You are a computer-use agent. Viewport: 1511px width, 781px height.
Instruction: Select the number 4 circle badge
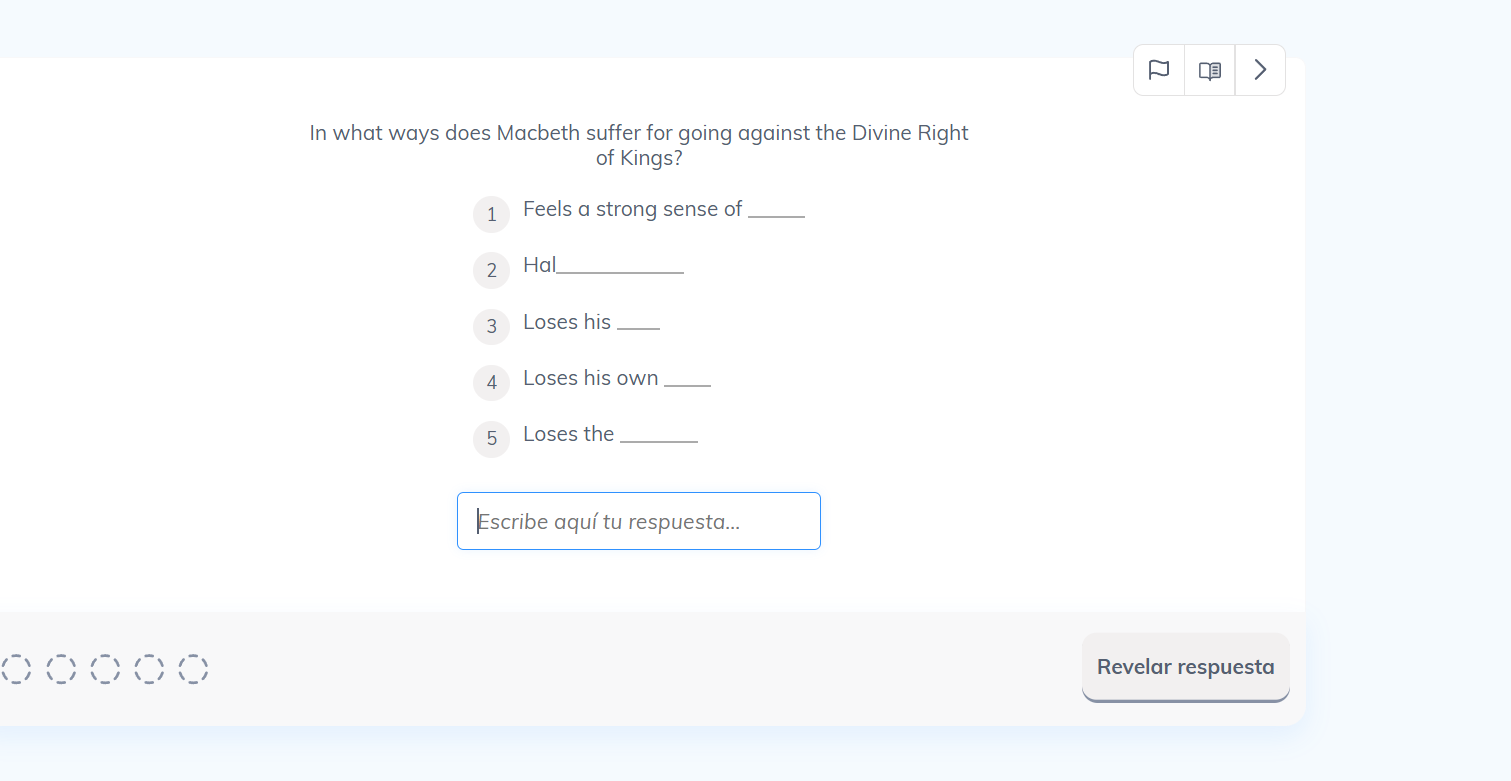(x=491, y=382)
